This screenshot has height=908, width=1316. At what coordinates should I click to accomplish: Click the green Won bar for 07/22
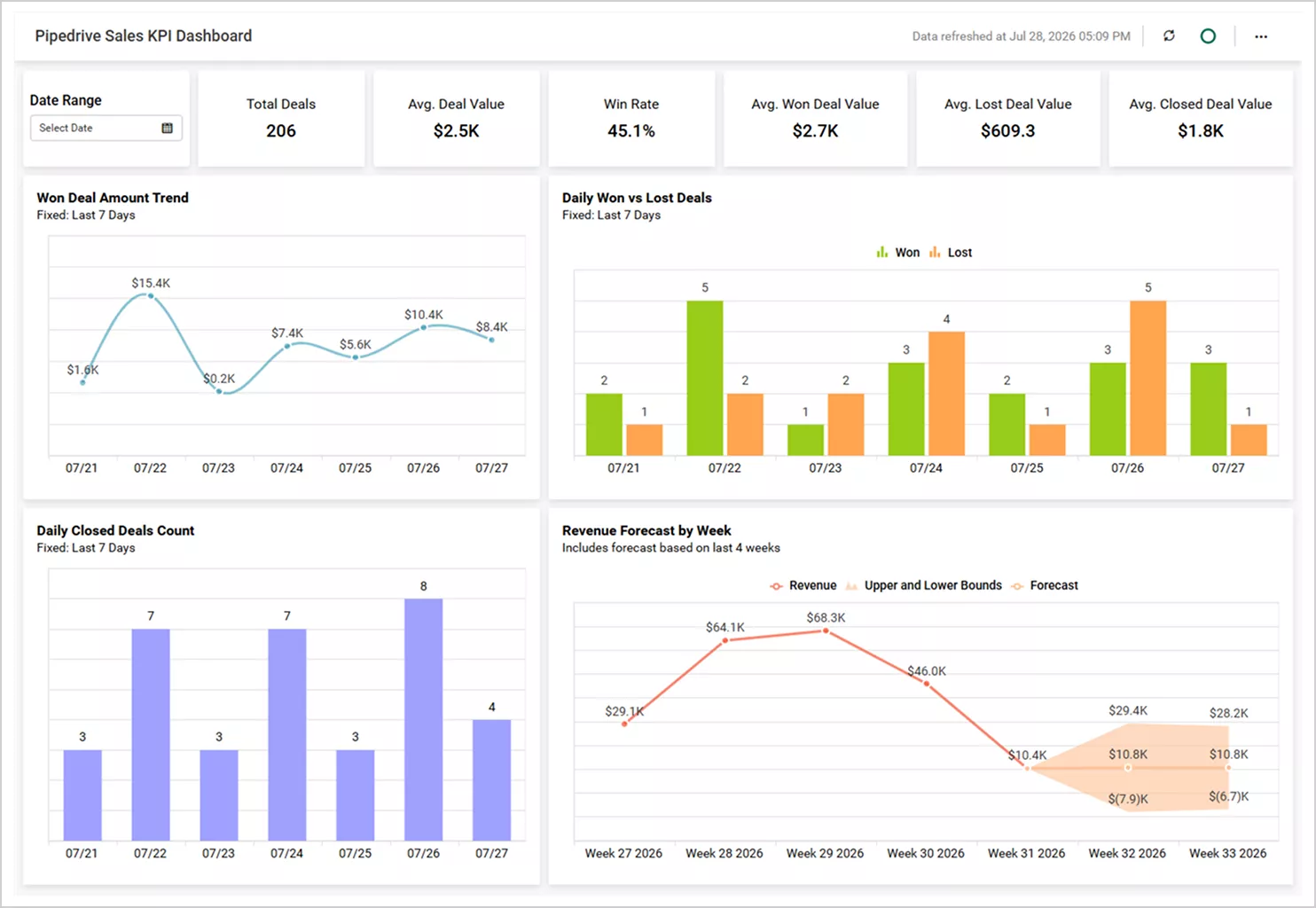coord(705,379)
